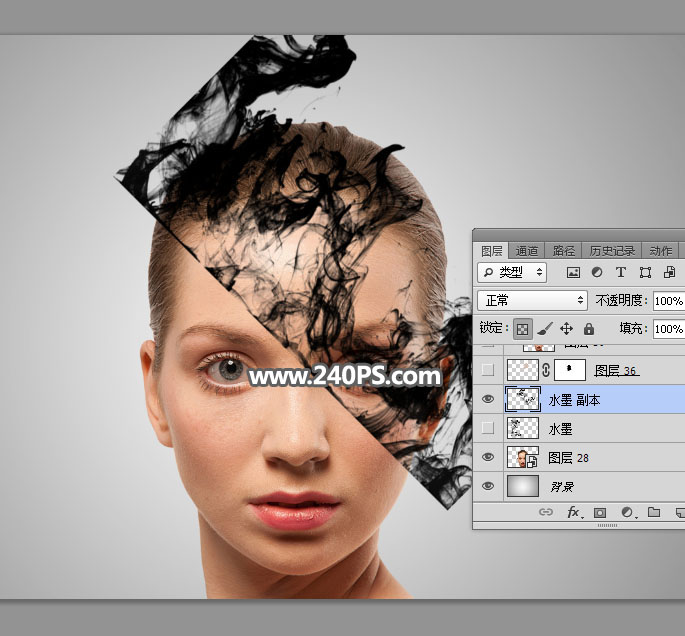Switch to the 历史记录 tab
Screen dimensions: 685x636
coord(612,251)
